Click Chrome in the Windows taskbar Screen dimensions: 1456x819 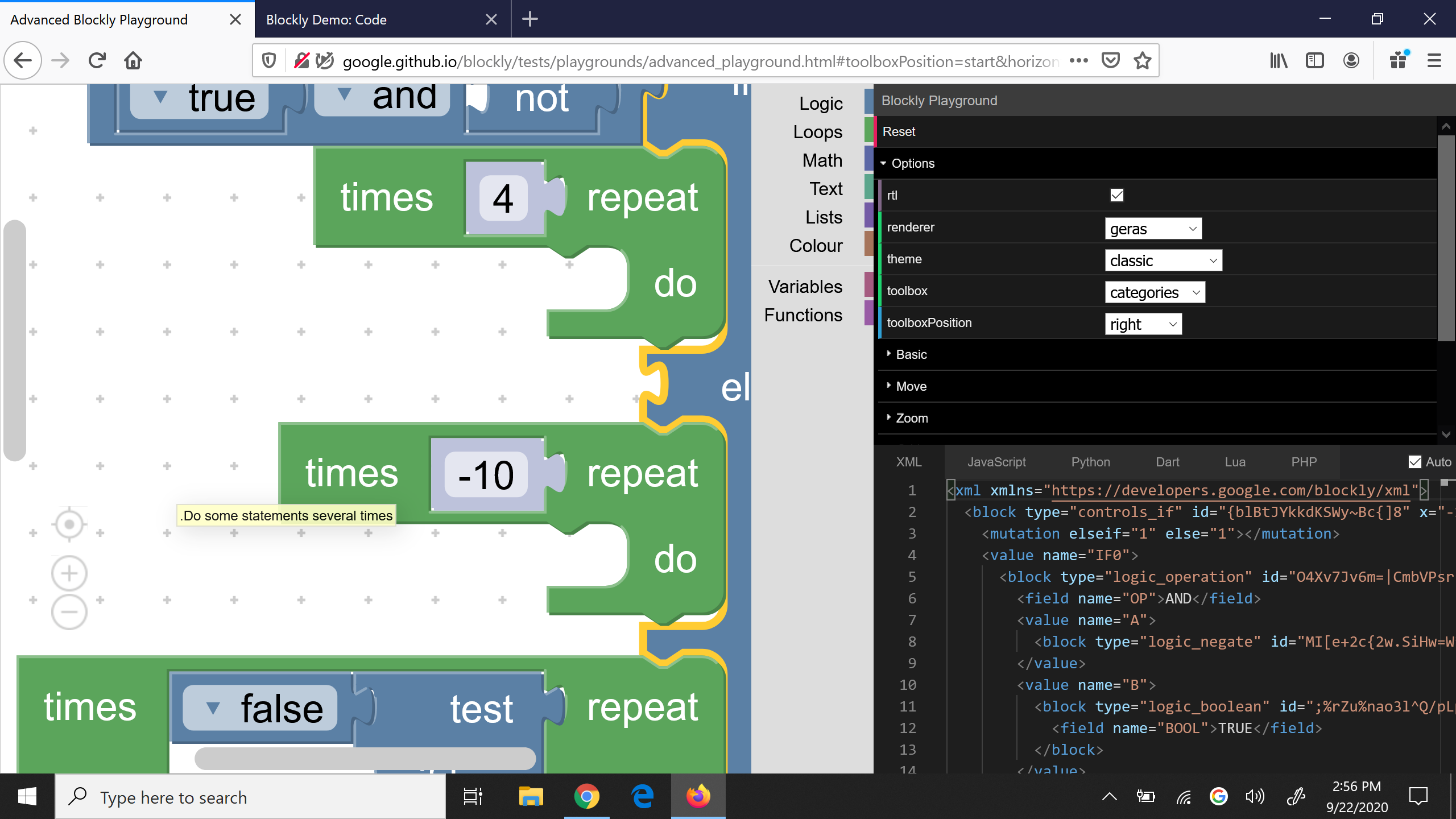pyautogui.click(x=586, y=796)
